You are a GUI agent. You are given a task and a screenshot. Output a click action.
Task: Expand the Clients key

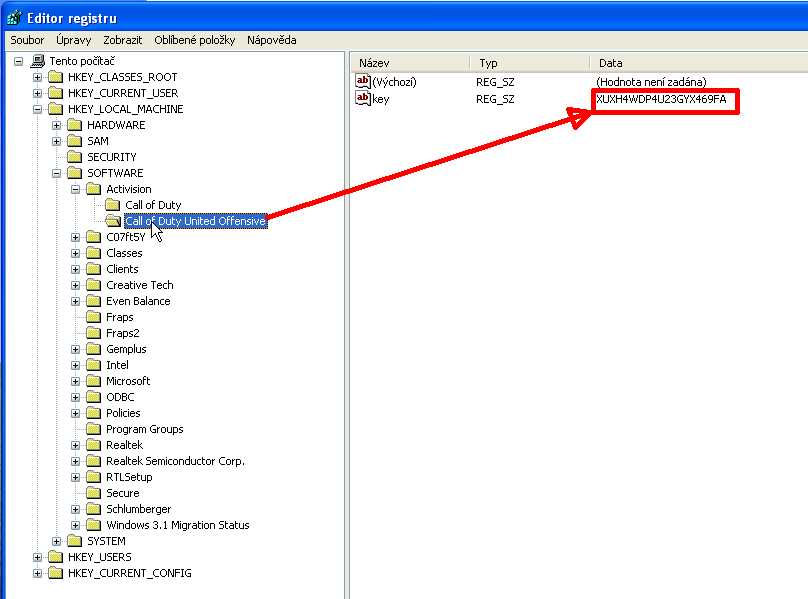(x=76, y=269)
